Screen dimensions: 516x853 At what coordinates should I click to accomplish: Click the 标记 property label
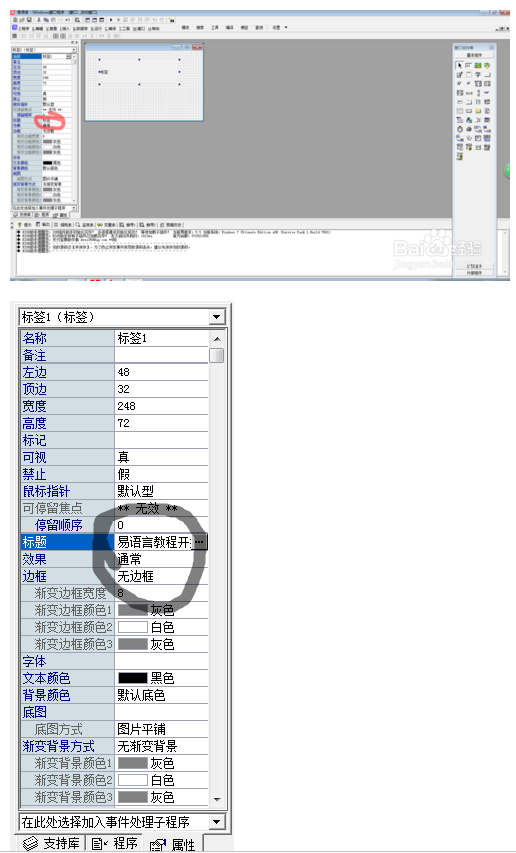click(x=34, y=440)
